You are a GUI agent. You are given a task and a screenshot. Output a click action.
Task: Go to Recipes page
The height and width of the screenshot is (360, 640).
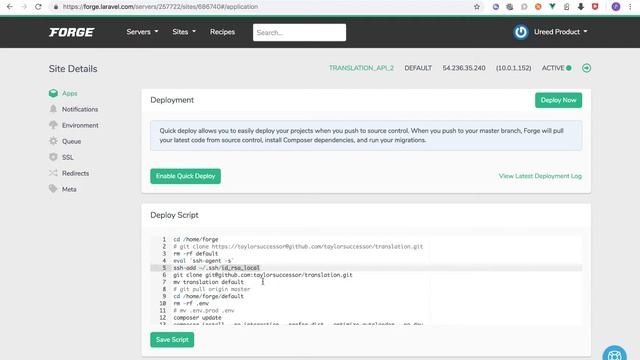[222, 32]
